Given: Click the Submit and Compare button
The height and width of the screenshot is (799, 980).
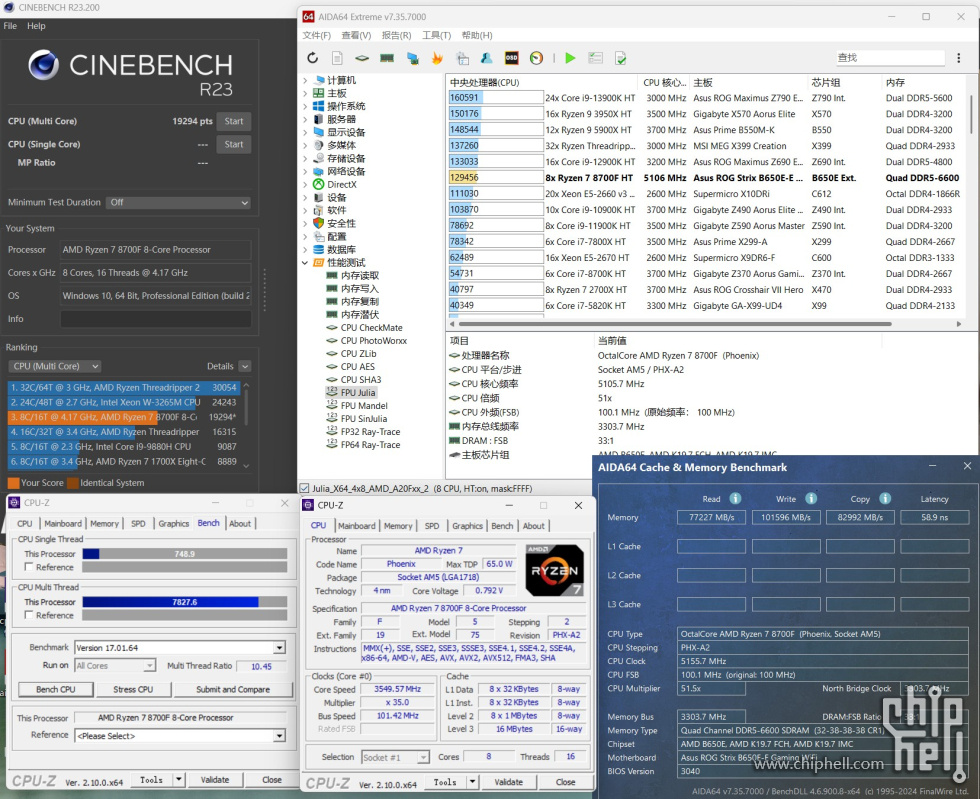Looking at the screenshot, I should [x=233, y=689].
